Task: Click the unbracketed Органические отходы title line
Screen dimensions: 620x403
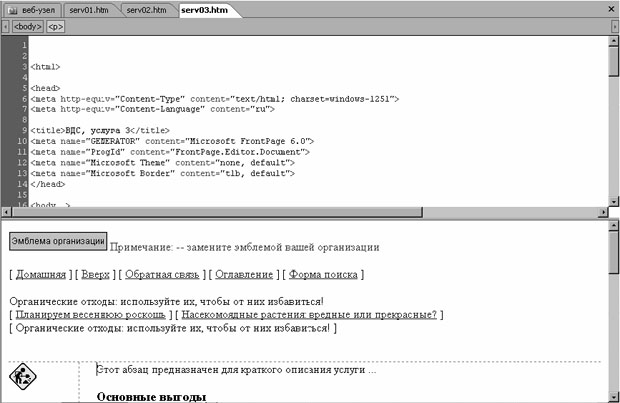Action: [166, 302]
